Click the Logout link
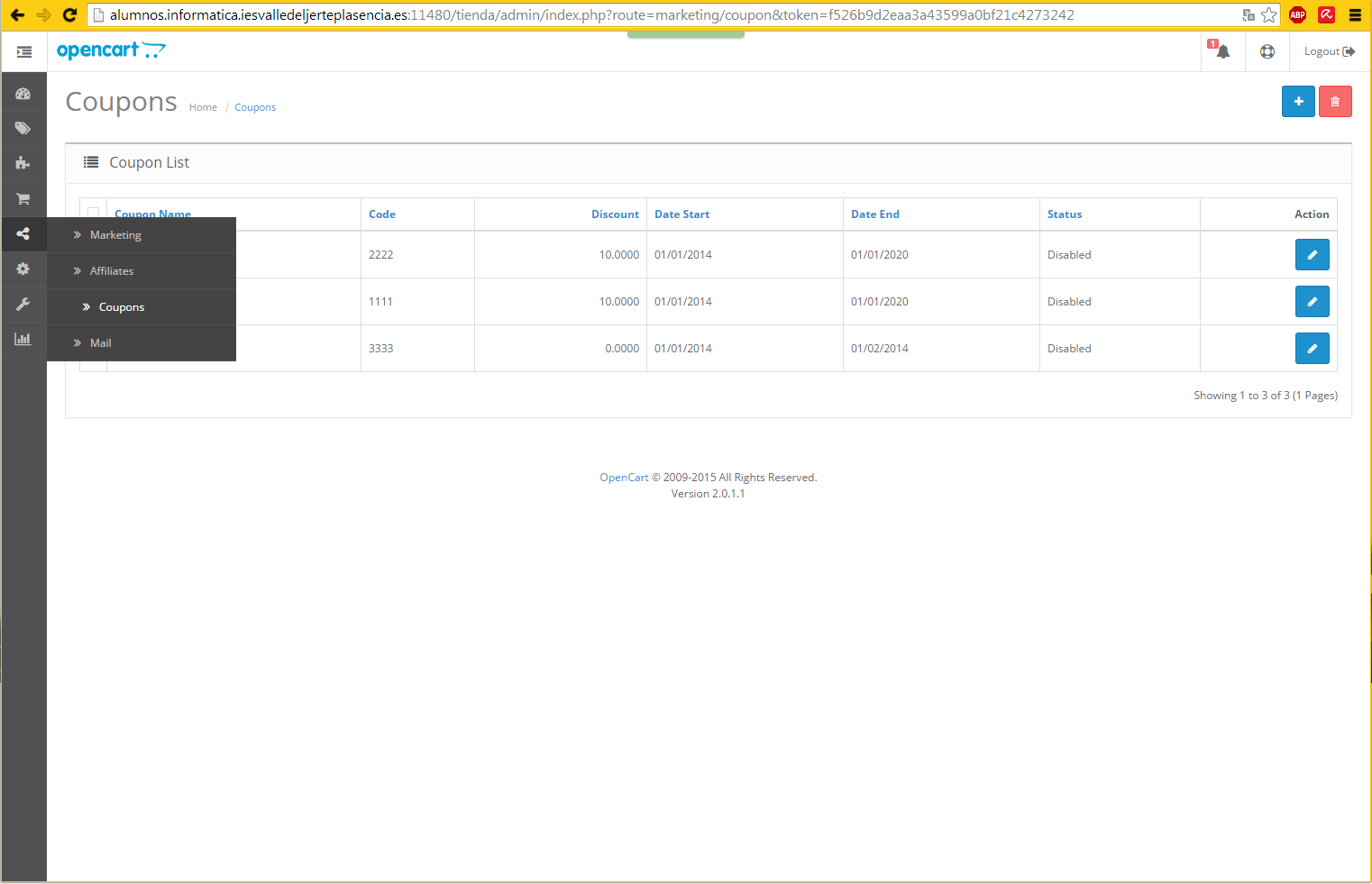The height and width of the screenshot is (884, 1372). pyautogui.click(x=1329, y=51)
